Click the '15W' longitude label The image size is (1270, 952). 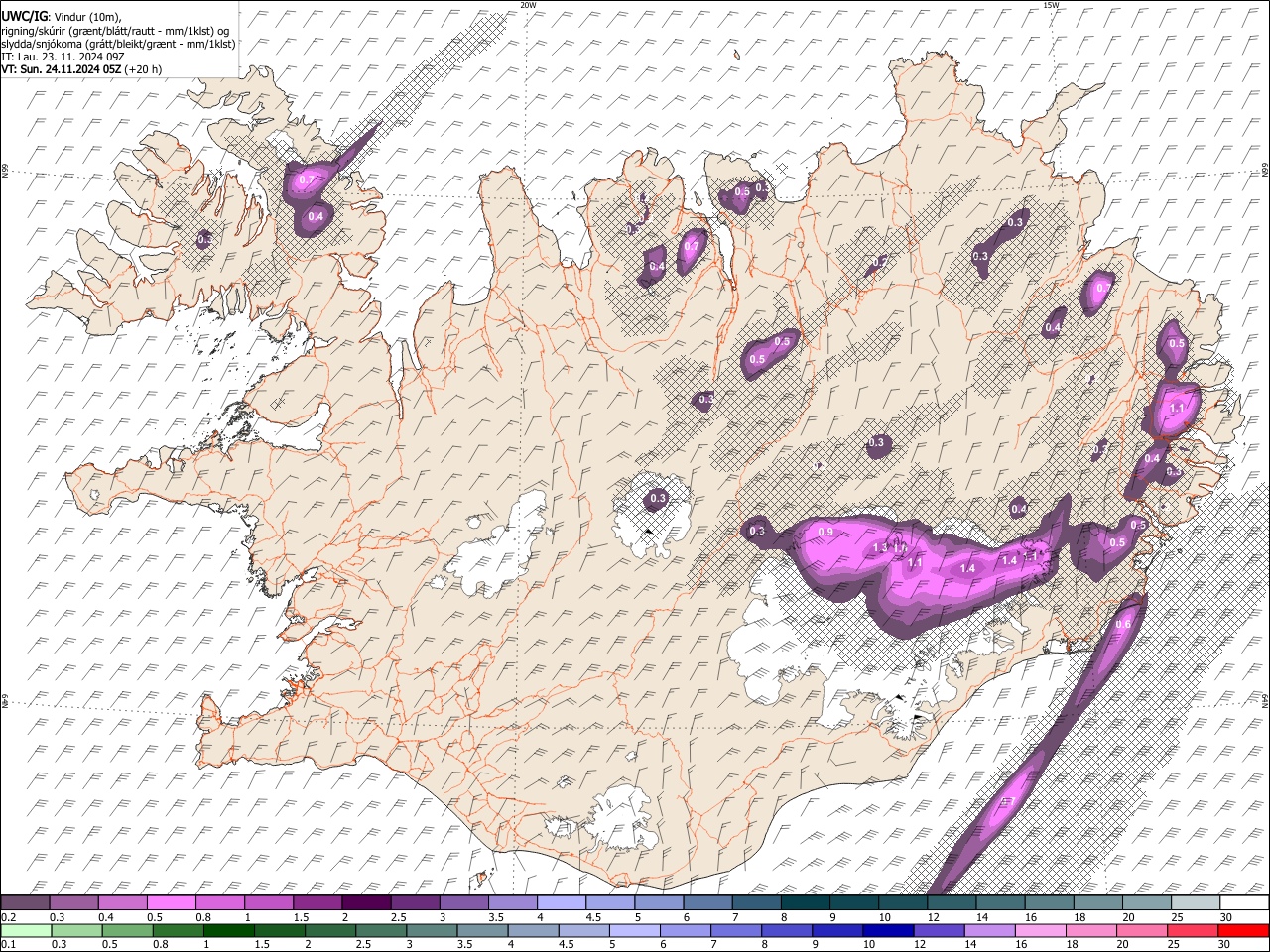point(1051,5)
